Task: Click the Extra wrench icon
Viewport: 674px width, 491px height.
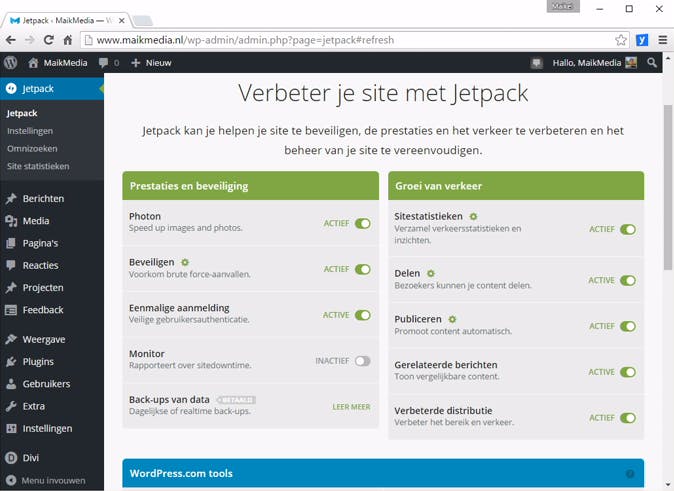Action: click(11, 406)
